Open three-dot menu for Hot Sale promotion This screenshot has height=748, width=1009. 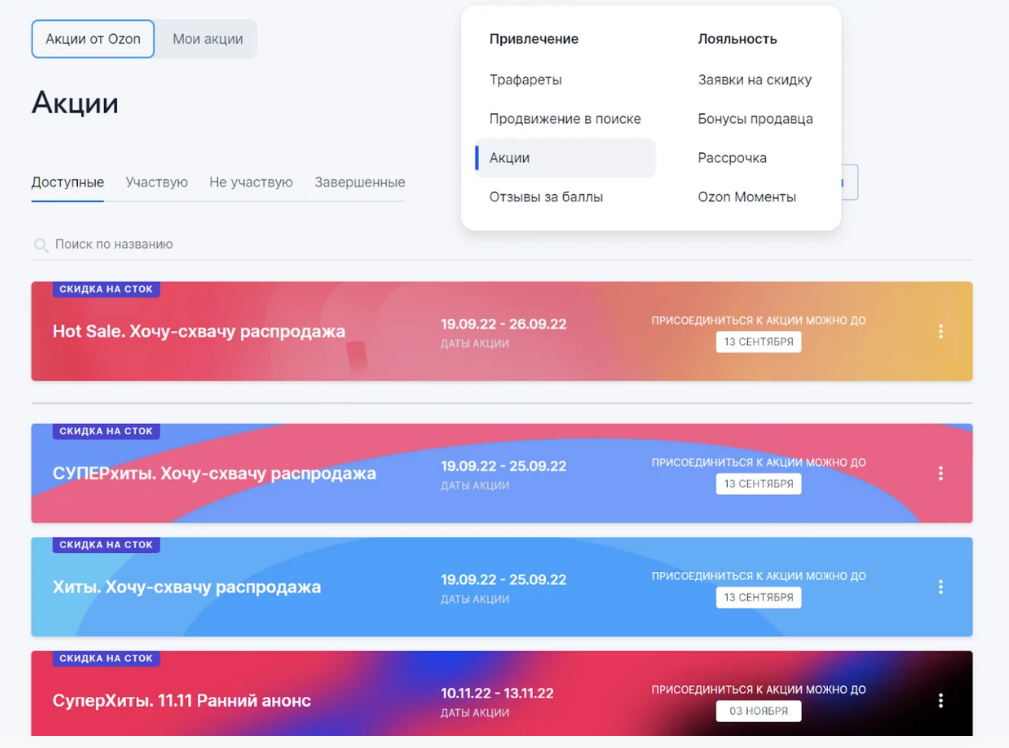940,331
